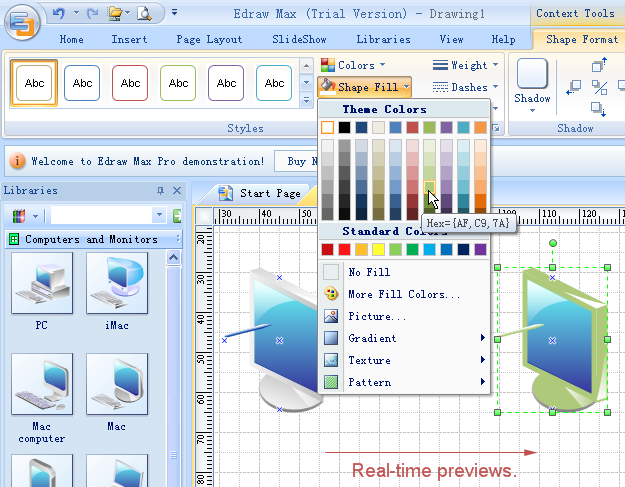
Task: Open the Colors dropdown
Action: (353, 65)
